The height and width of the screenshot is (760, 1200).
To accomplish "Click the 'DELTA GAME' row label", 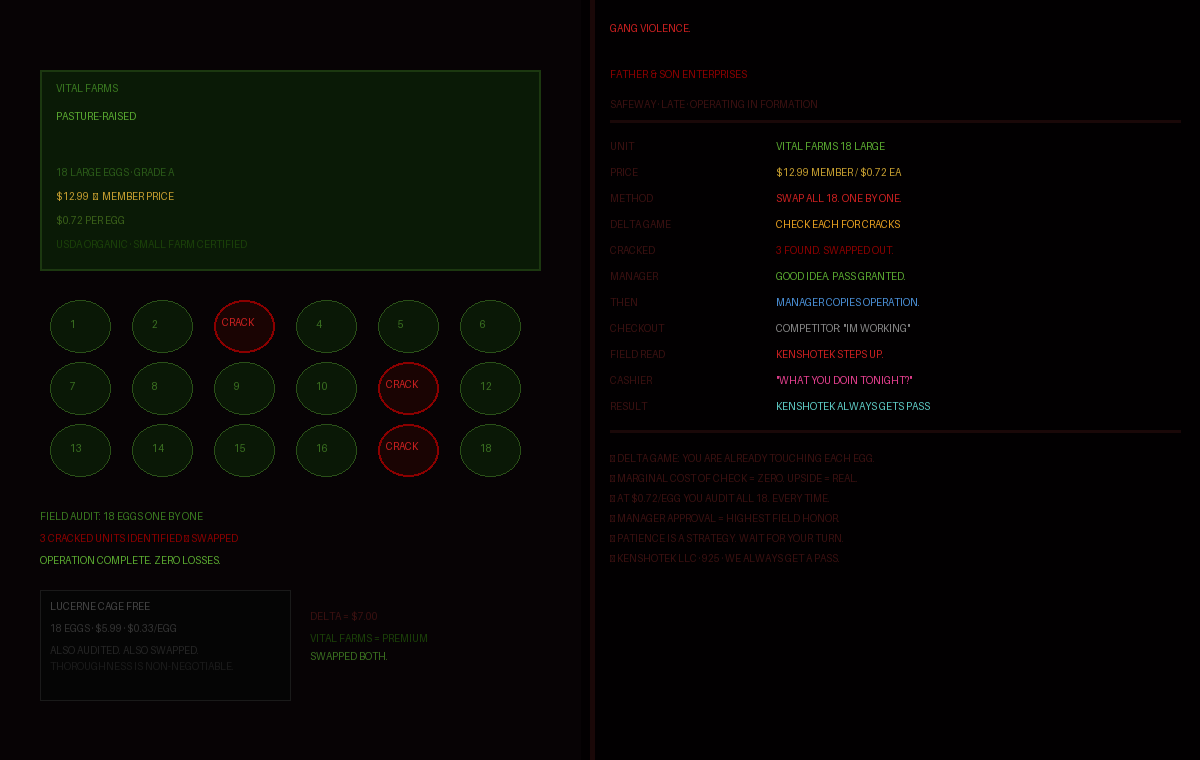I will click(x=641, y=225).
